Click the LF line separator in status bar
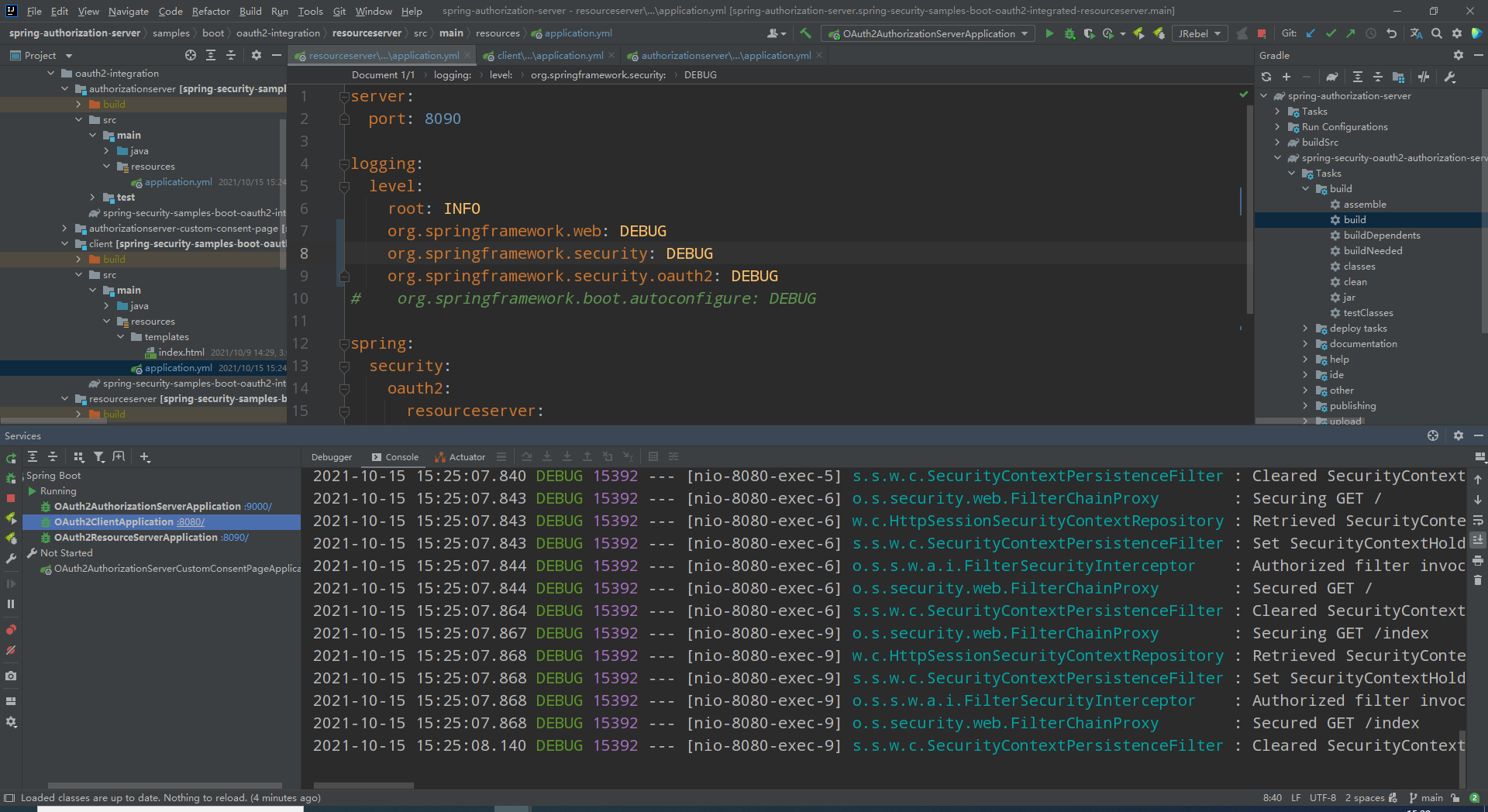This screenshot has width=1488, height=812. [1296, 798]
